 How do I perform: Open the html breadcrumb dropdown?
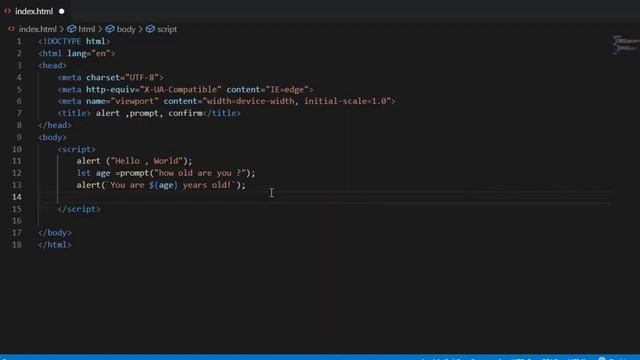tap(87, 29)
